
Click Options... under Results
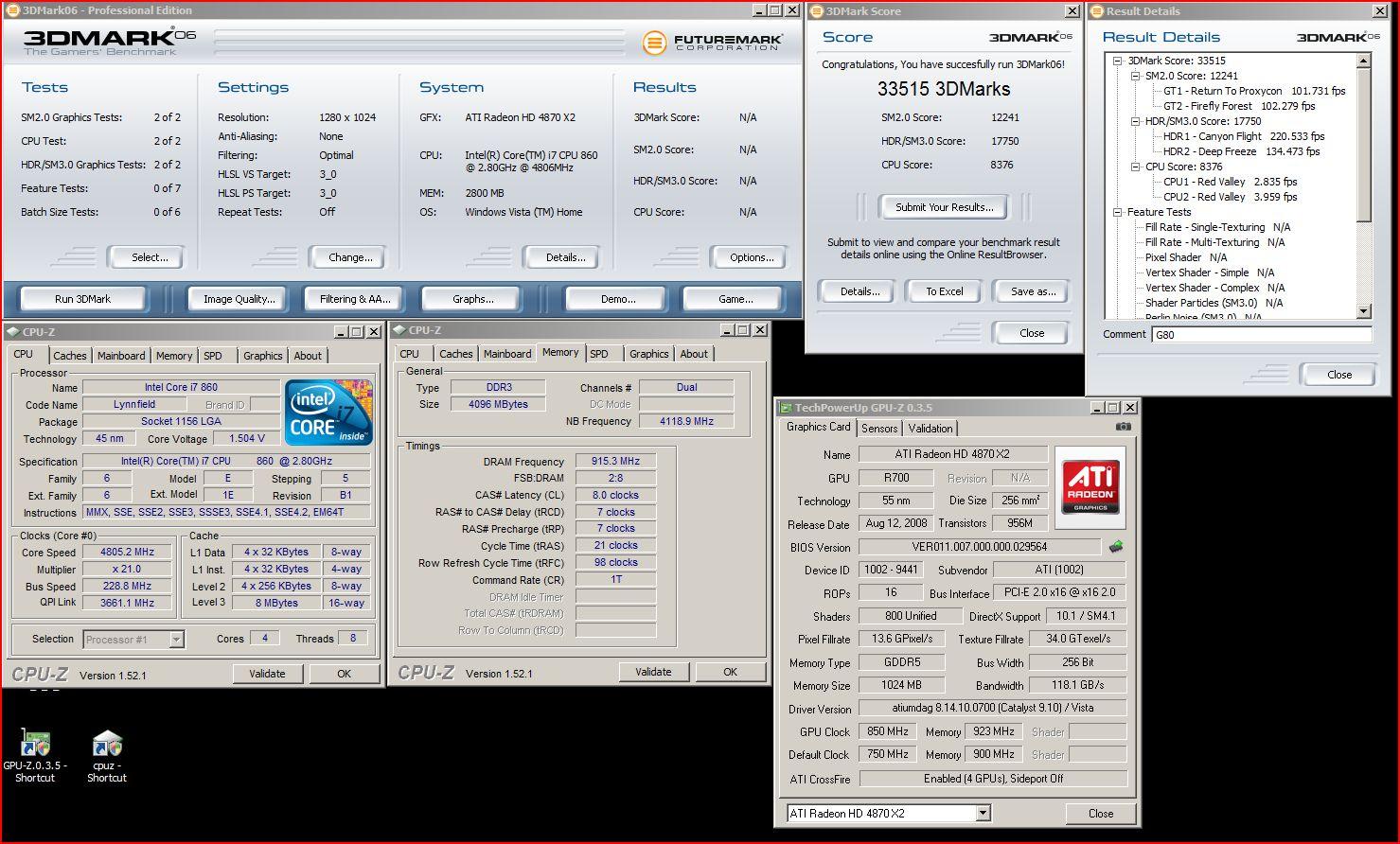752,257
